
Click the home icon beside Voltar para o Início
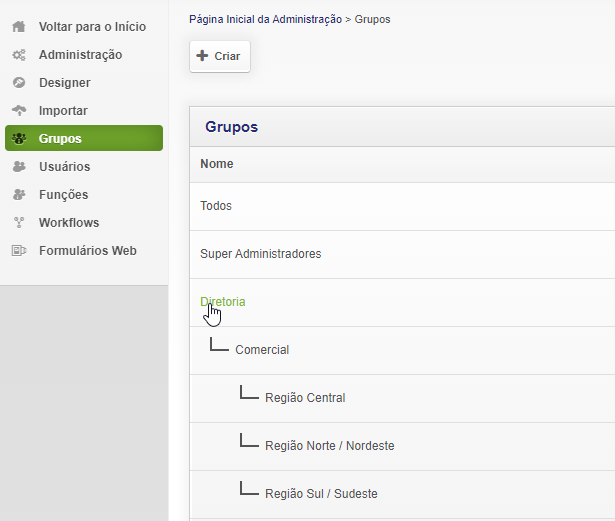click(18, 27)
